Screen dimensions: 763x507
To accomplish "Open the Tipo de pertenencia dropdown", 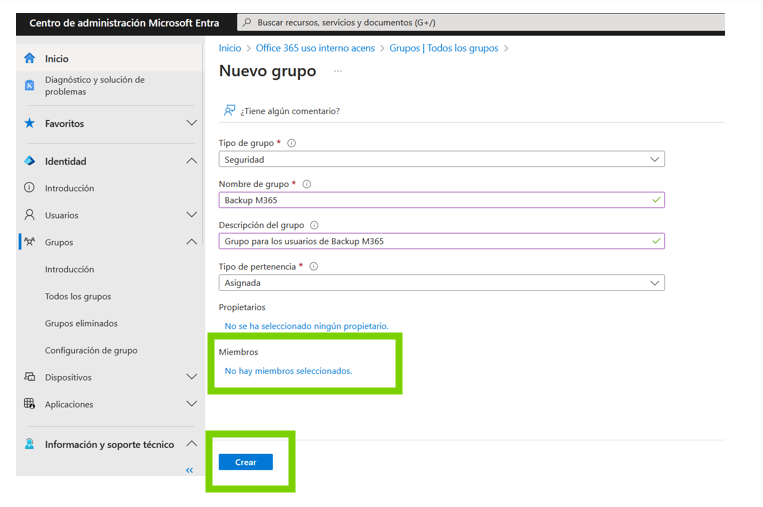I will pyautogui.click(x=441, y=283).
